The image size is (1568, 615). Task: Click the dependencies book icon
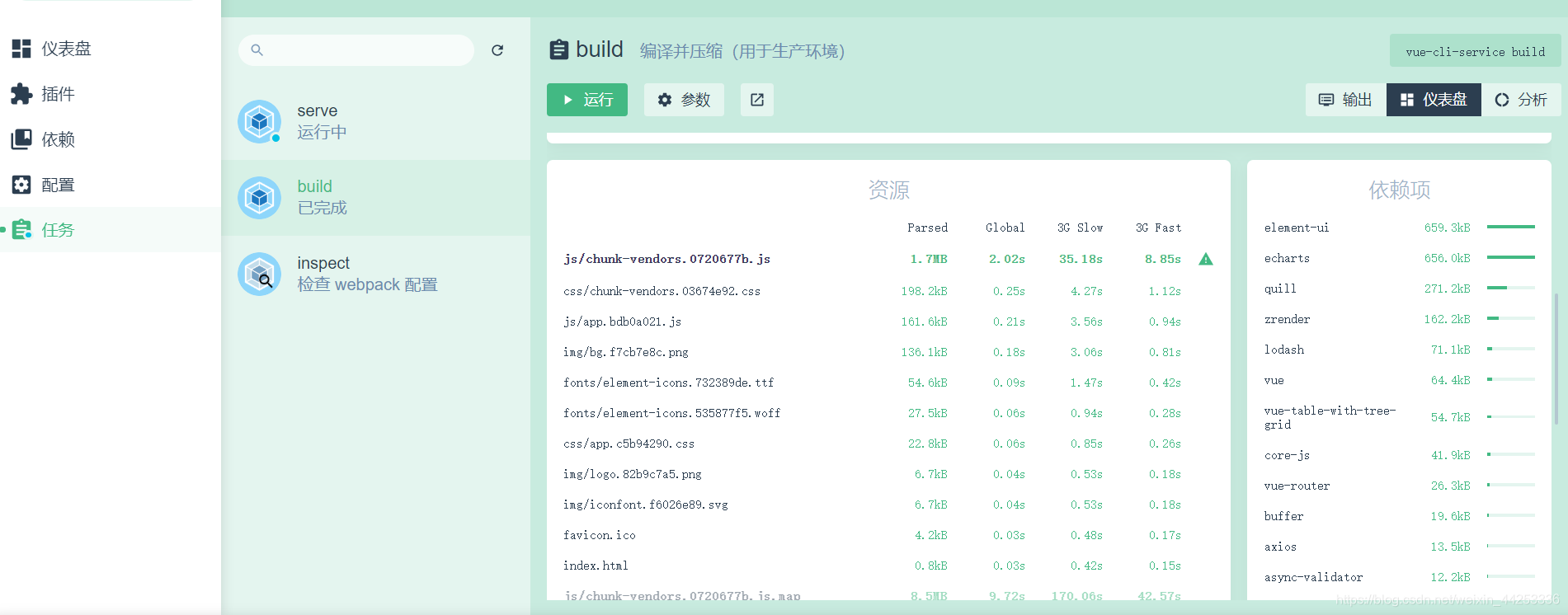point(21,139)
